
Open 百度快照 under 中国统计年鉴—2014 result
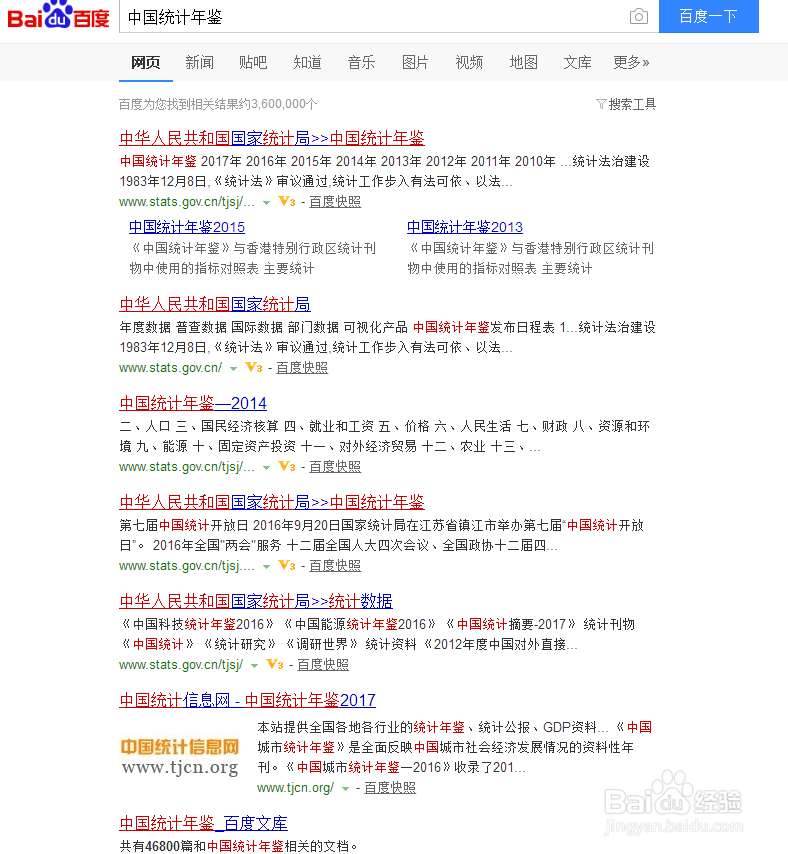335,467
